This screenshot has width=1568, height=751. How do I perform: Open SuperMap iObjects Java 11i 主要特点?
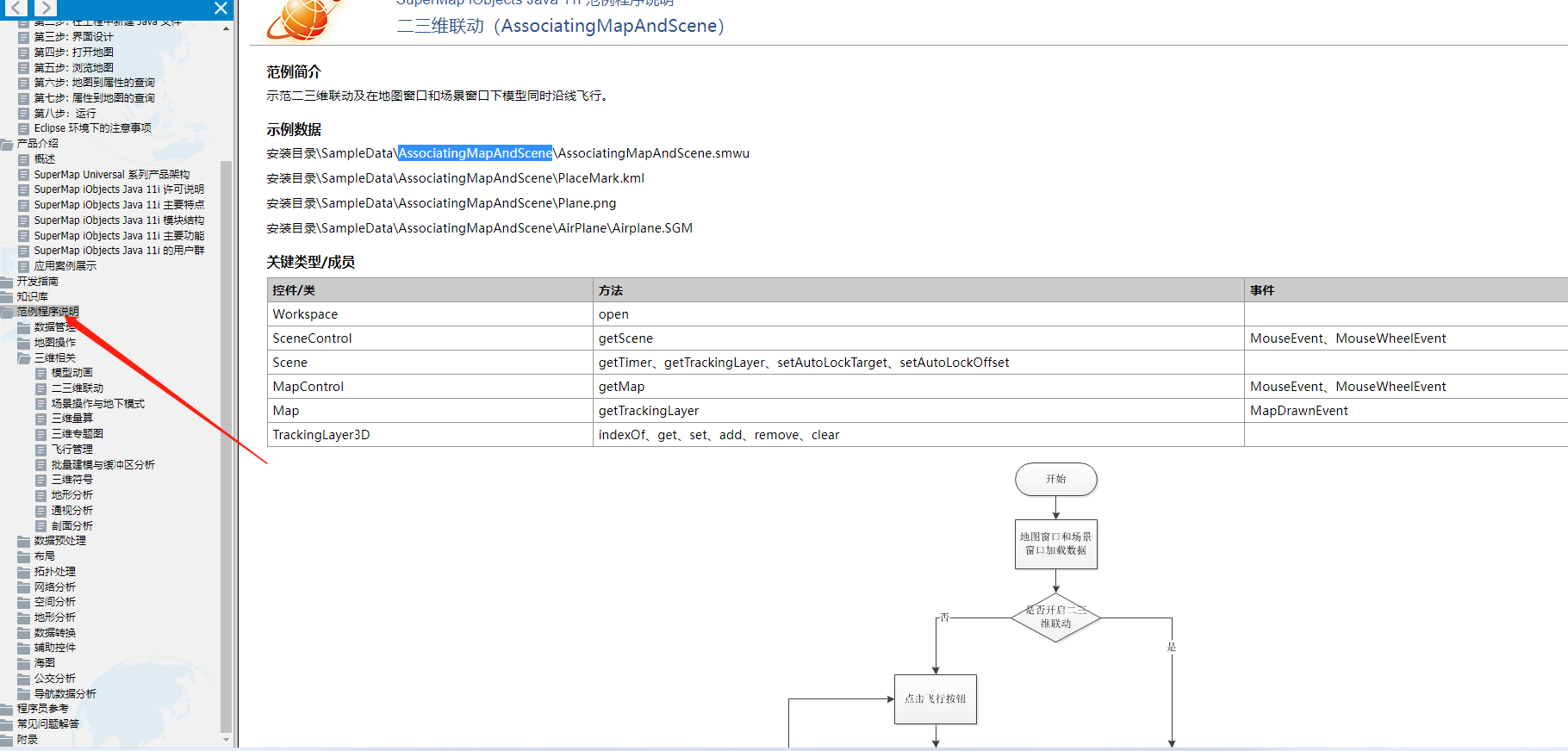tap(120, 205)
